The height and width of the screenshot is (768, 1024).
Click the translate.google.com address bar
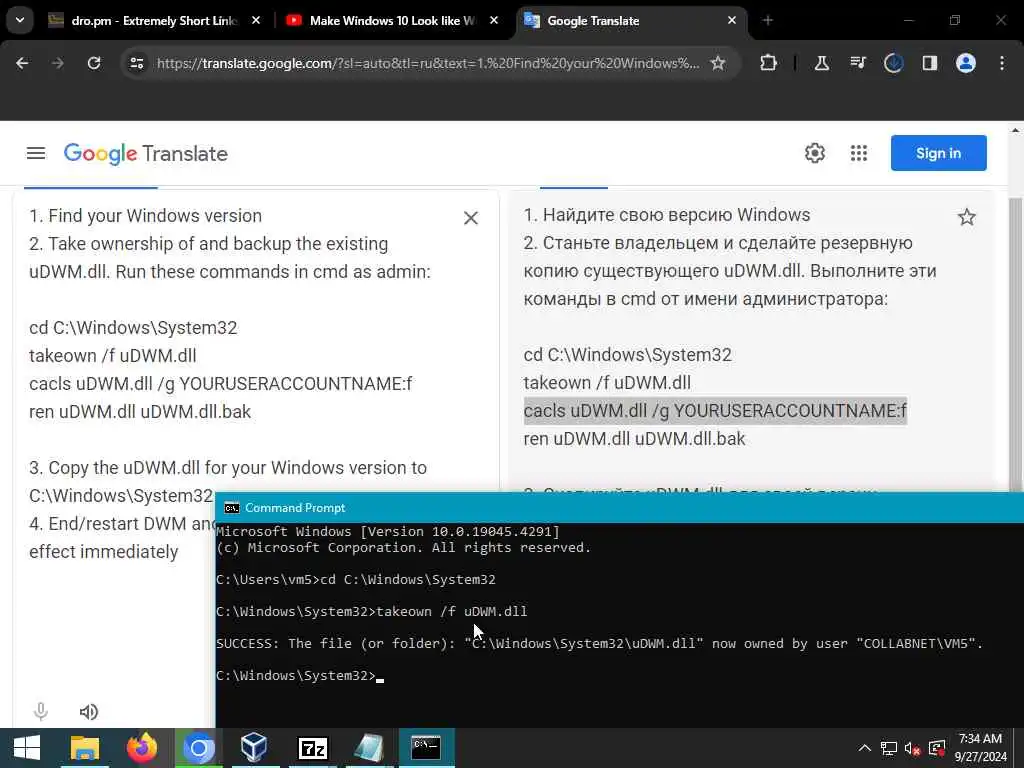428,63
